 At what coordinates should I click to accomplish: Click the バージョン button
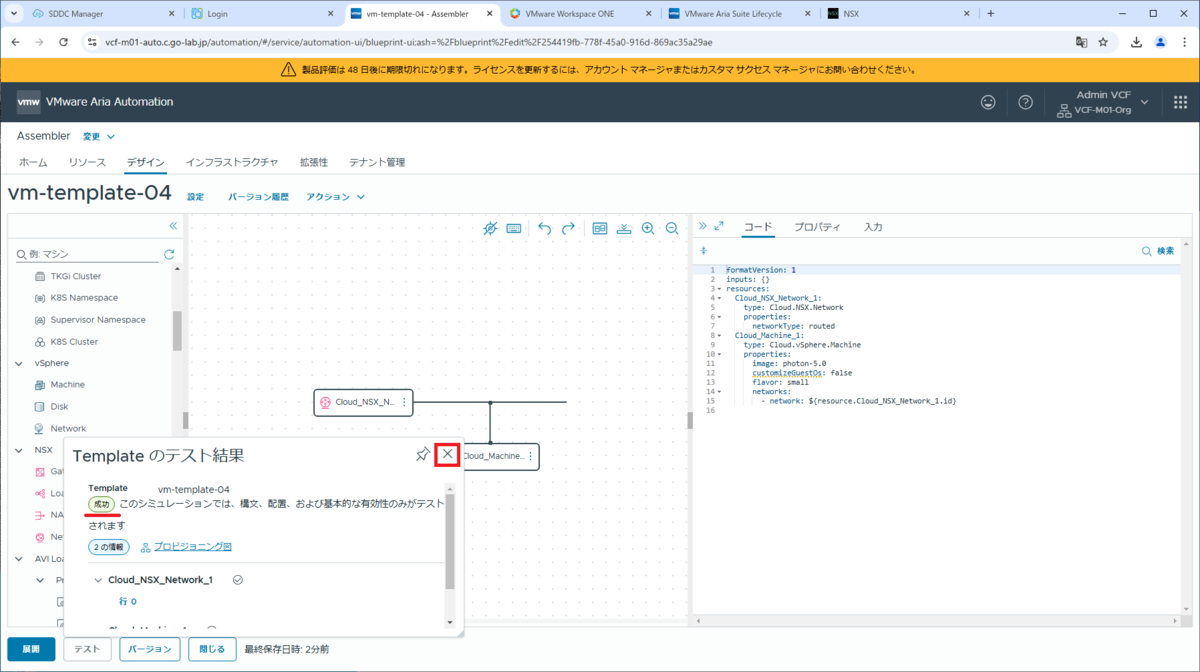click(150, 649)
